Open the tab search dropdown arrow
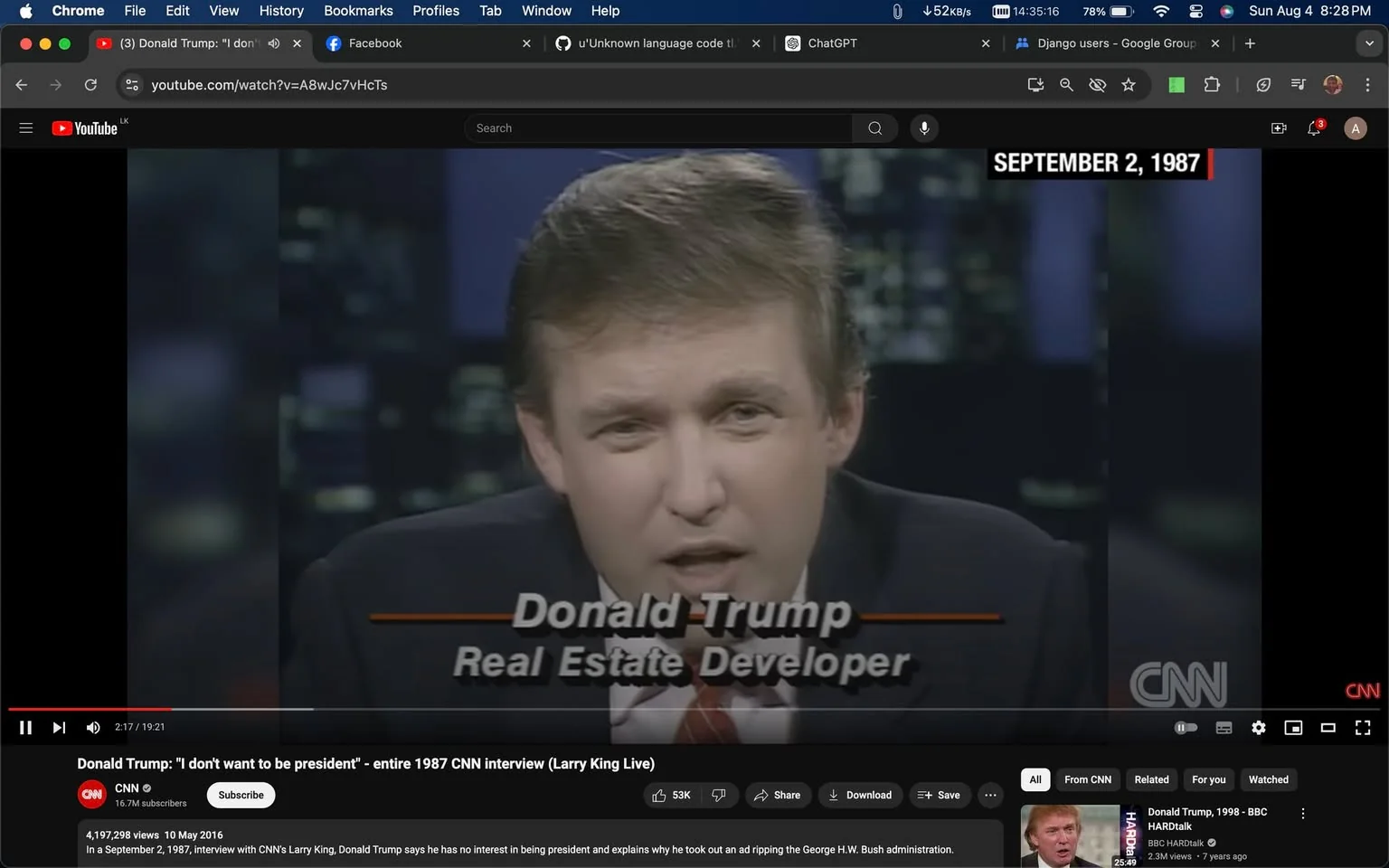The height and width of the screenshot is (868, 1389). (1369, 43)
